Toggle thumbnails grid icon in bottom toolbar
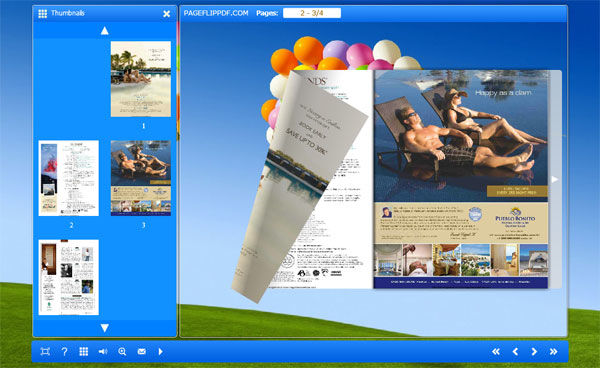 click(83, 352)
